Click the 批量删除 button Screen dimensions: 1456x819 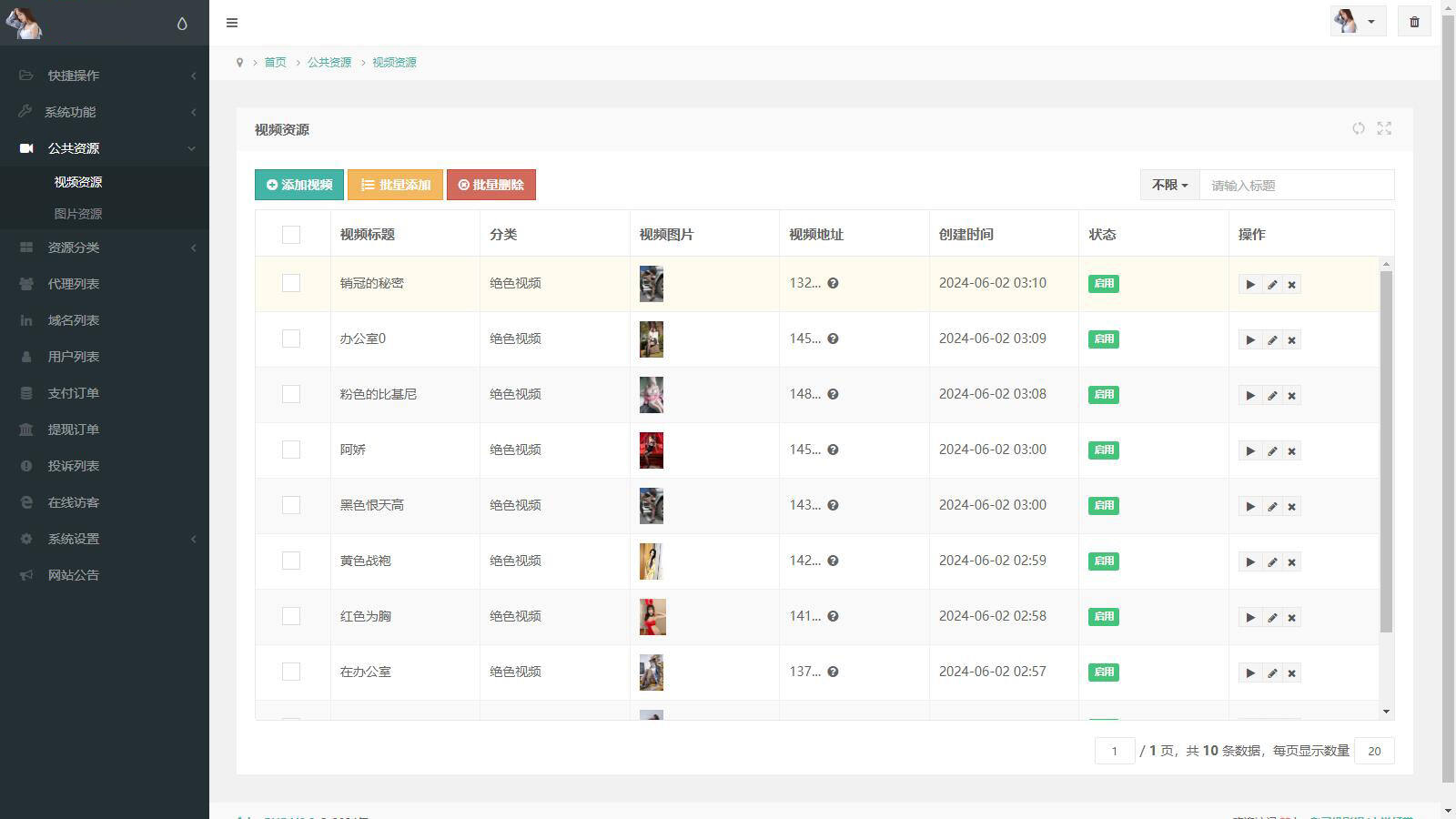tap(491, 185)
